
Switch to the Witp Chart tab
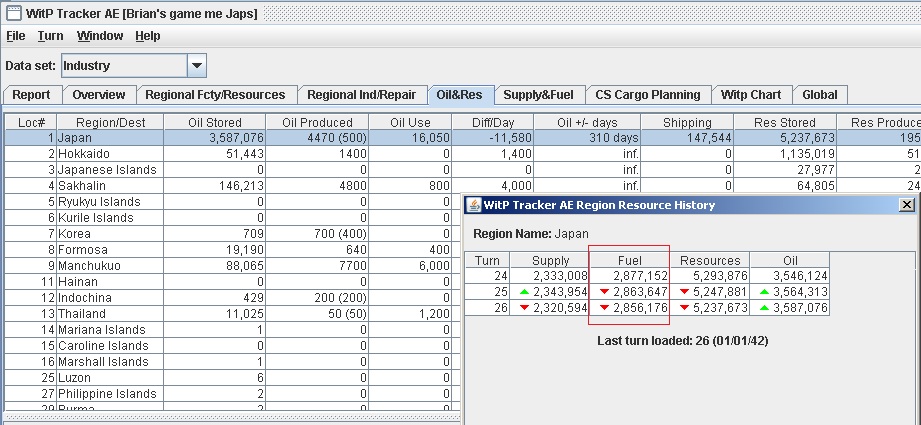pos(751,95)
